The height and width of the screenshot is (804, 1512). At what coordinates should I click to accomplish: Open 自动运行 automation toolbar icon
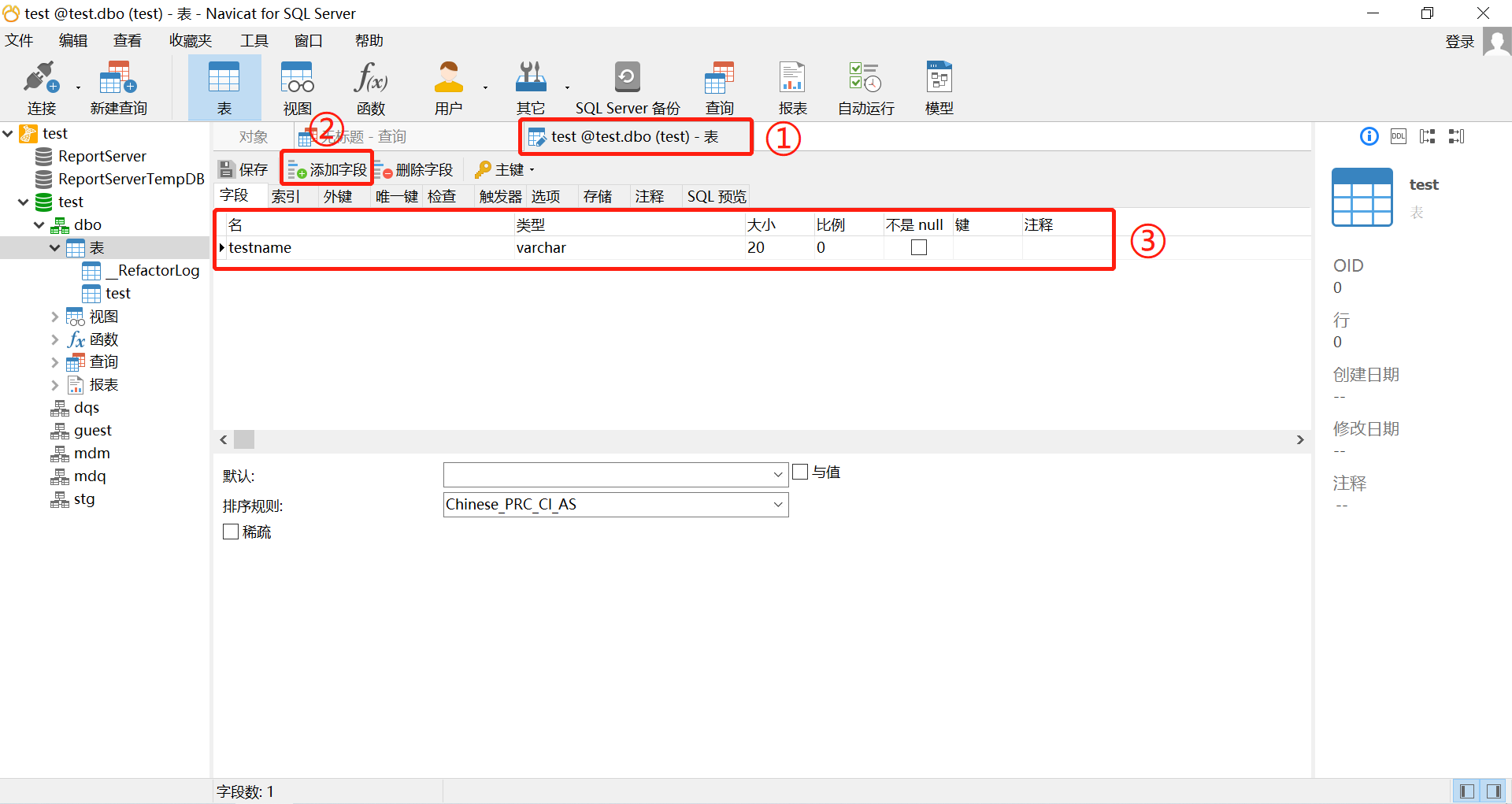click(866, 88)
